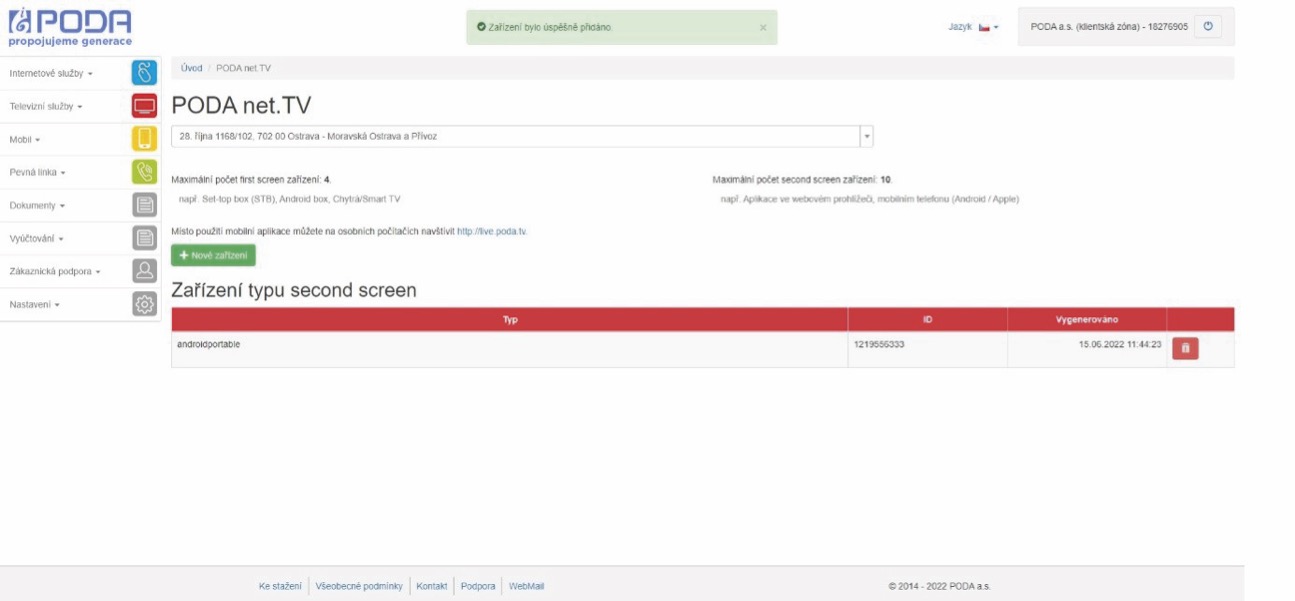Image resolution: width=1295 pixels, height=601 pixels.
Task: Click the grey Vyúčtování billing icon
Action: 145,238
